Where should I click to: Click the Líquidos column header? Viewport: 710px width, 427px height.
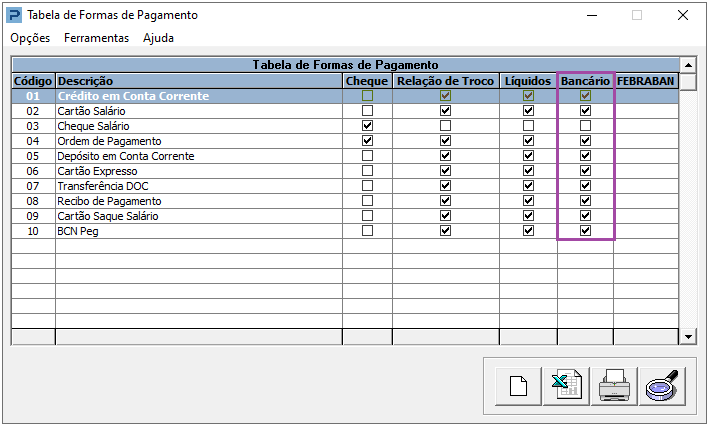[x=528, y=81]
